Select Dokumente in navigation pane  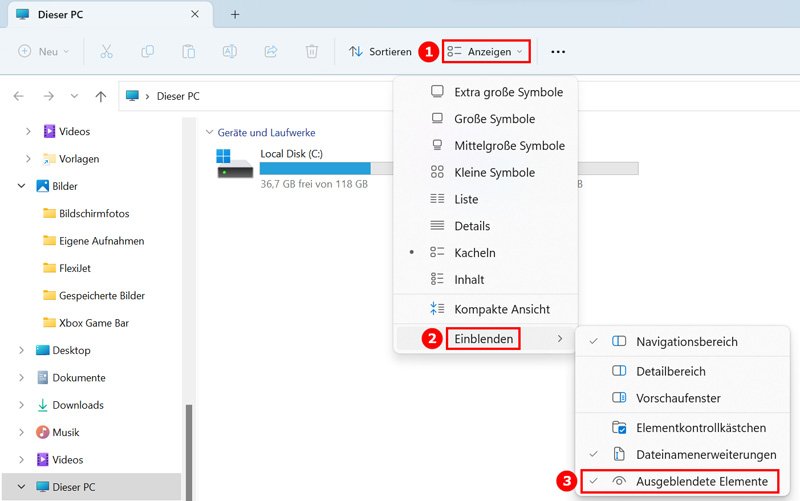pyautogui.click(x=71, y=378)
